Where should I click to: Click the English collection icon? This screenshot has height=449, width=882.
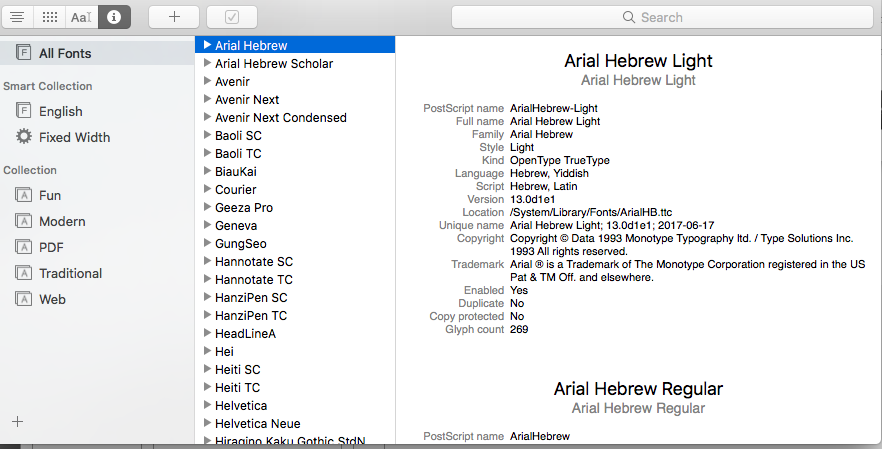[x=23, y=111]
